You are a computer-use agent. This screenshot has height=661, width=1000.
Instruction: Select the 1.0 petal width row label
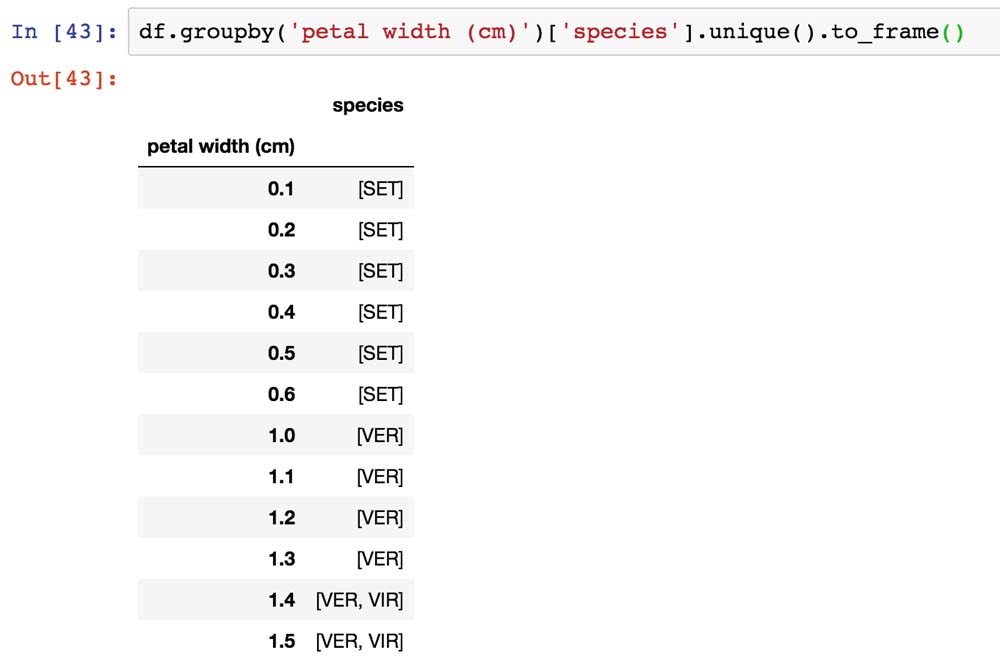pos(281,435)
